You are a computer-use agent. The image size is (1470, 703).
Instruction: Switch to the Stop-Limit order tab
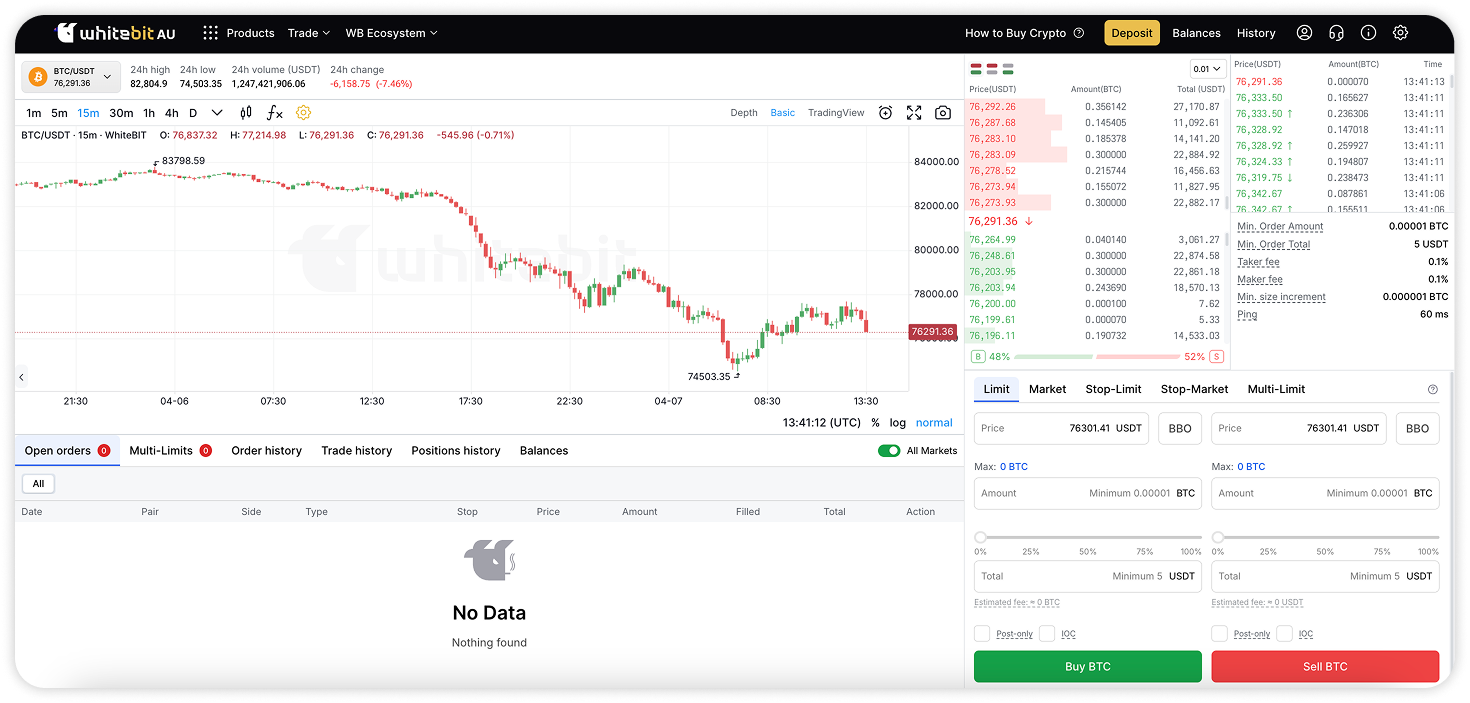[1113, 389]
